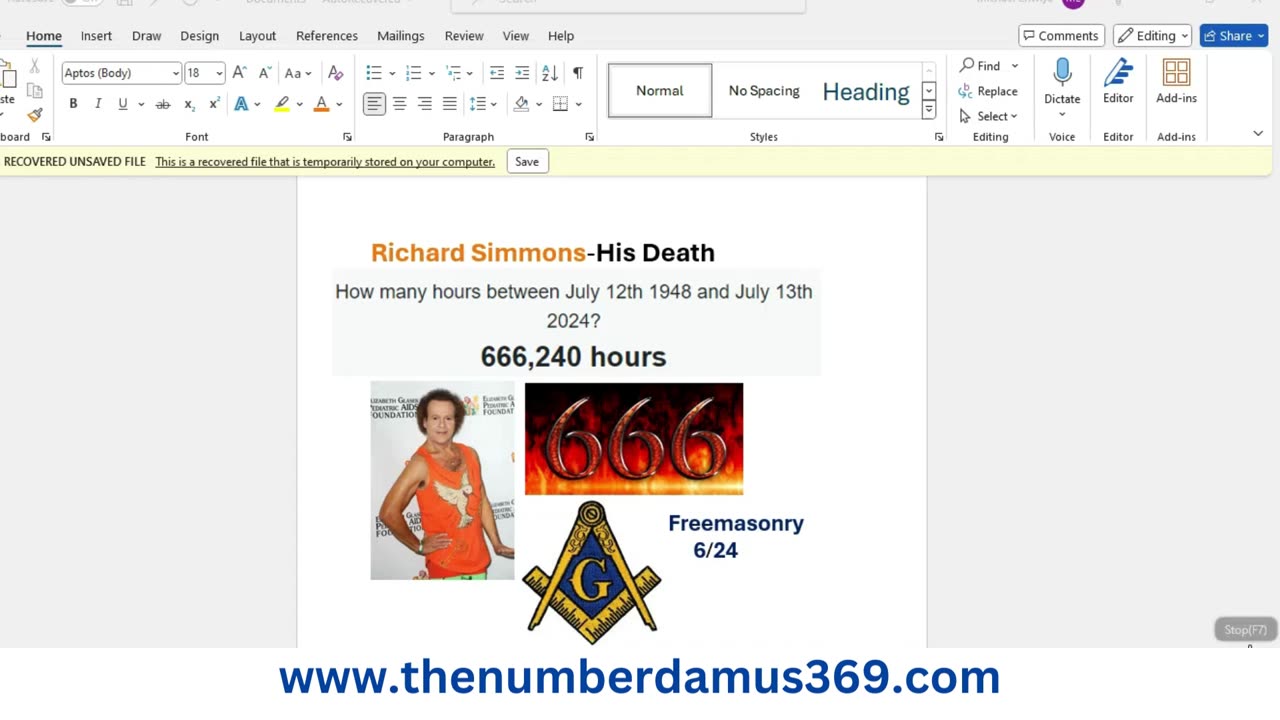This screenshot has width=1280, height=720.
Task: Click the Bullets list icon
Action: click(x=374, y=73)
